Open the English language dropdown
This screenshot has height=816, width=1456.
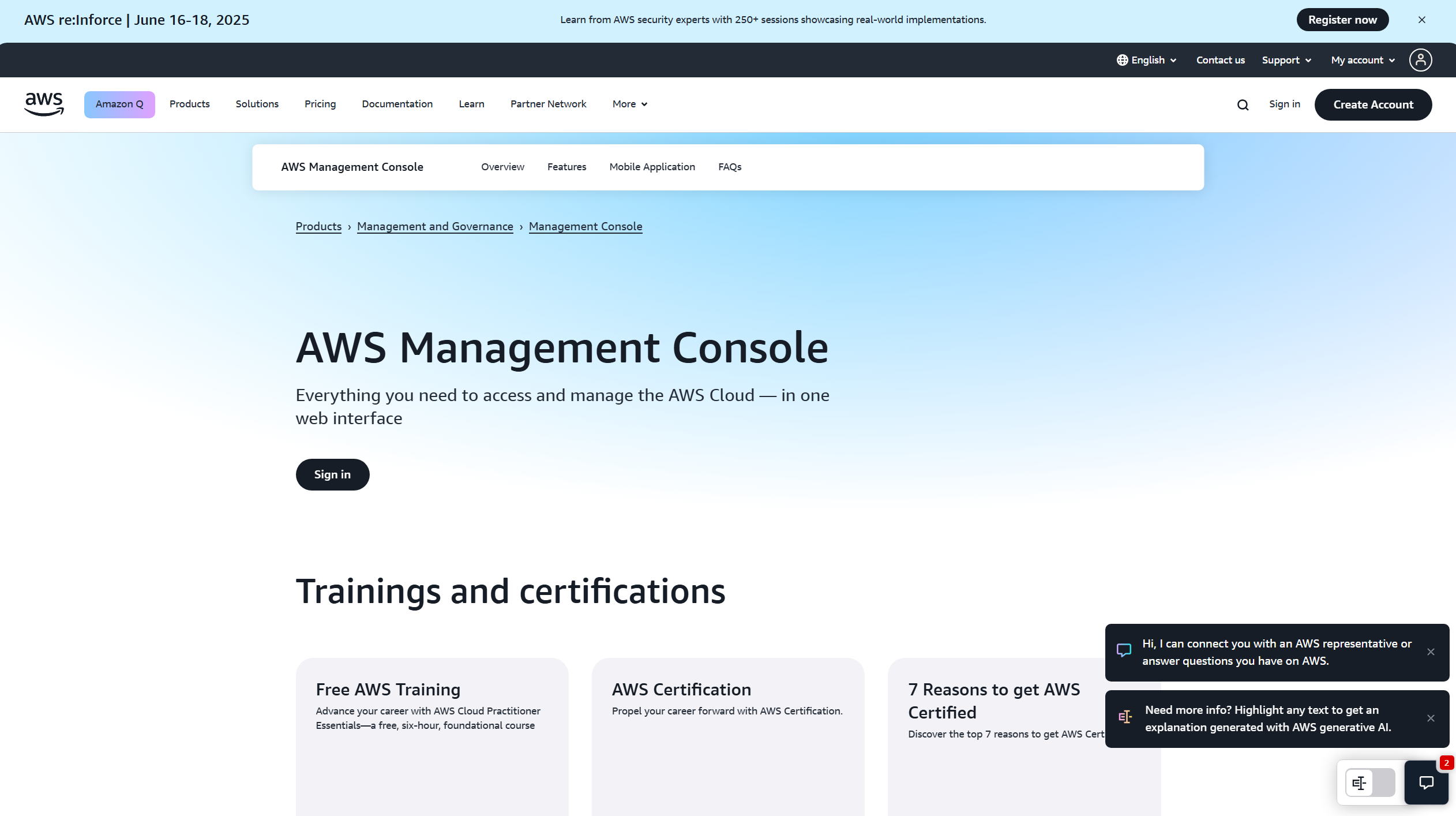point(1146,60)
